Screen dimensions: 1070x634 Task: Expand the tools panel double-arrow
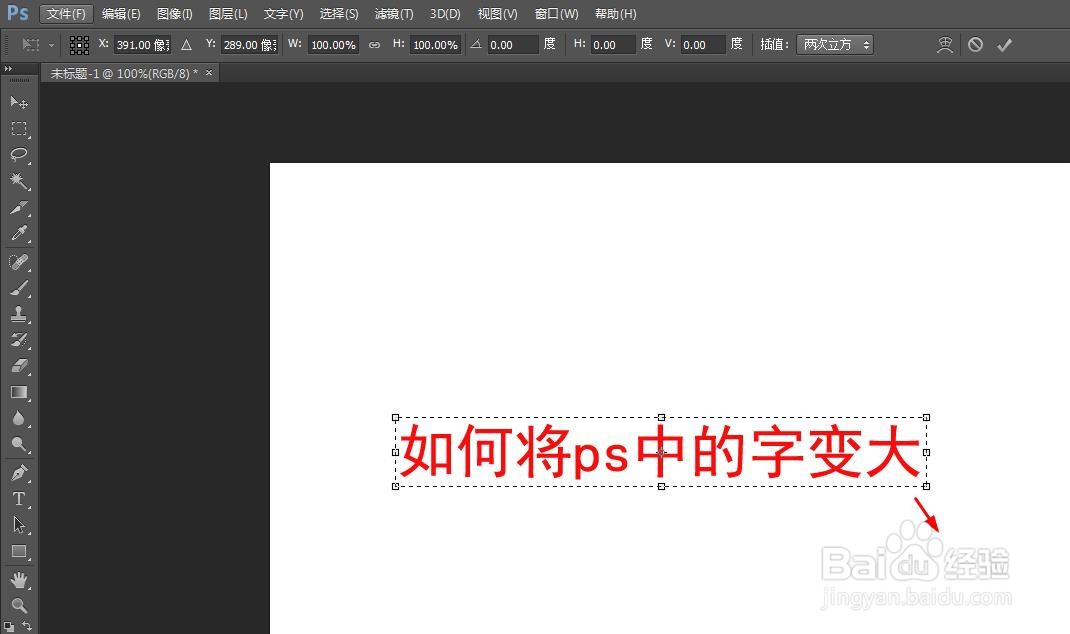pyautogui.click(x=8, y=69)
